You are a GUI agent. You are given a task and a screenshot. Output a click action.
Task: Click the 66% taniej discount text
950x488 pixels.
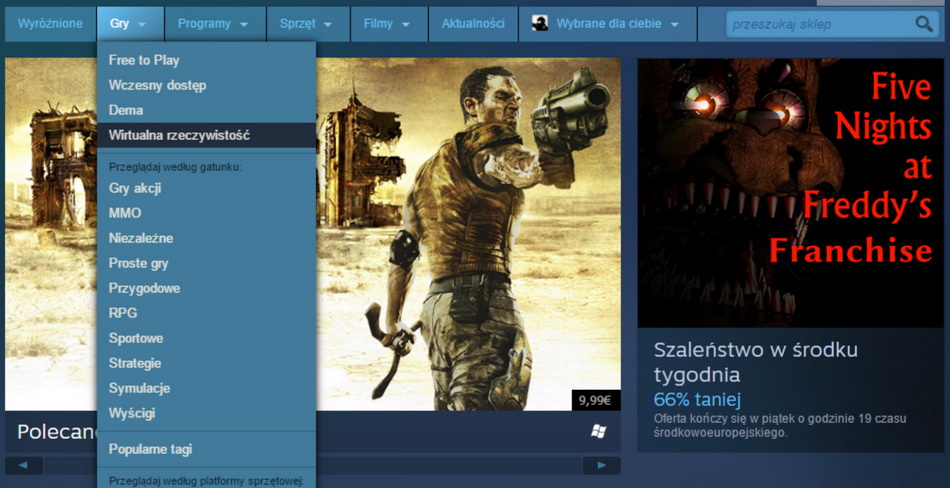coord(697,399)
